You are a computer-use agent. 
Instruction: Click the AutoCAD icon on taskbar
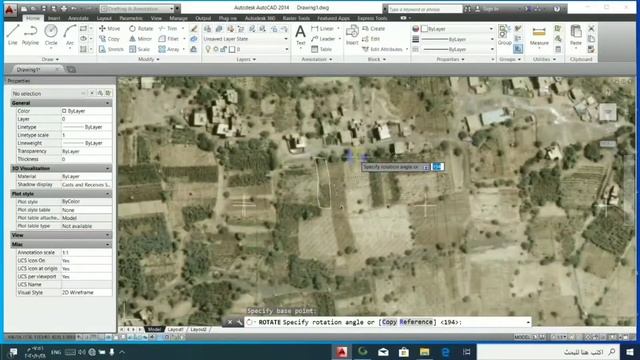(x=342, y=352)
